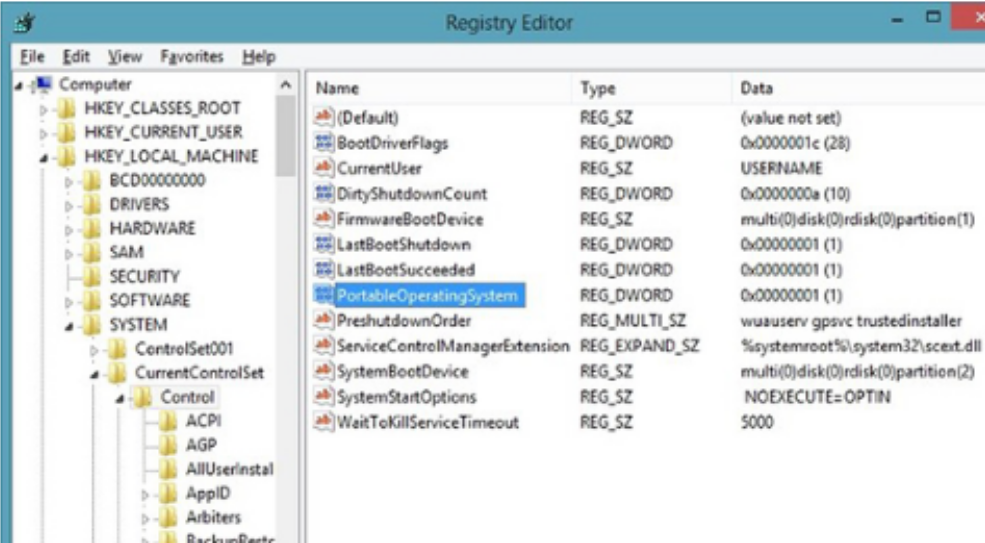Click the Registry Editor title bar icon
This screenshot has width=985, height=543.
[x=19, y=23]
